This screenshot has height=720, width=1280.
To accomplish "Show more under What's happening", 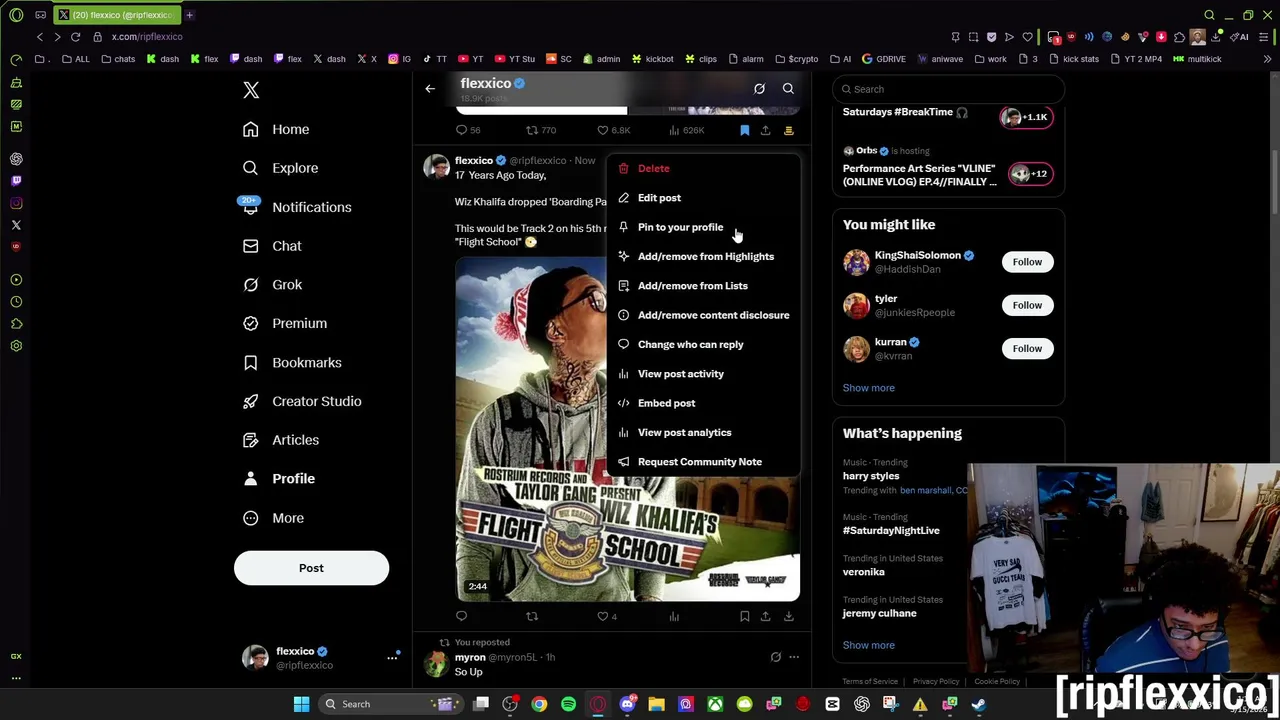I will coord(868,645).
